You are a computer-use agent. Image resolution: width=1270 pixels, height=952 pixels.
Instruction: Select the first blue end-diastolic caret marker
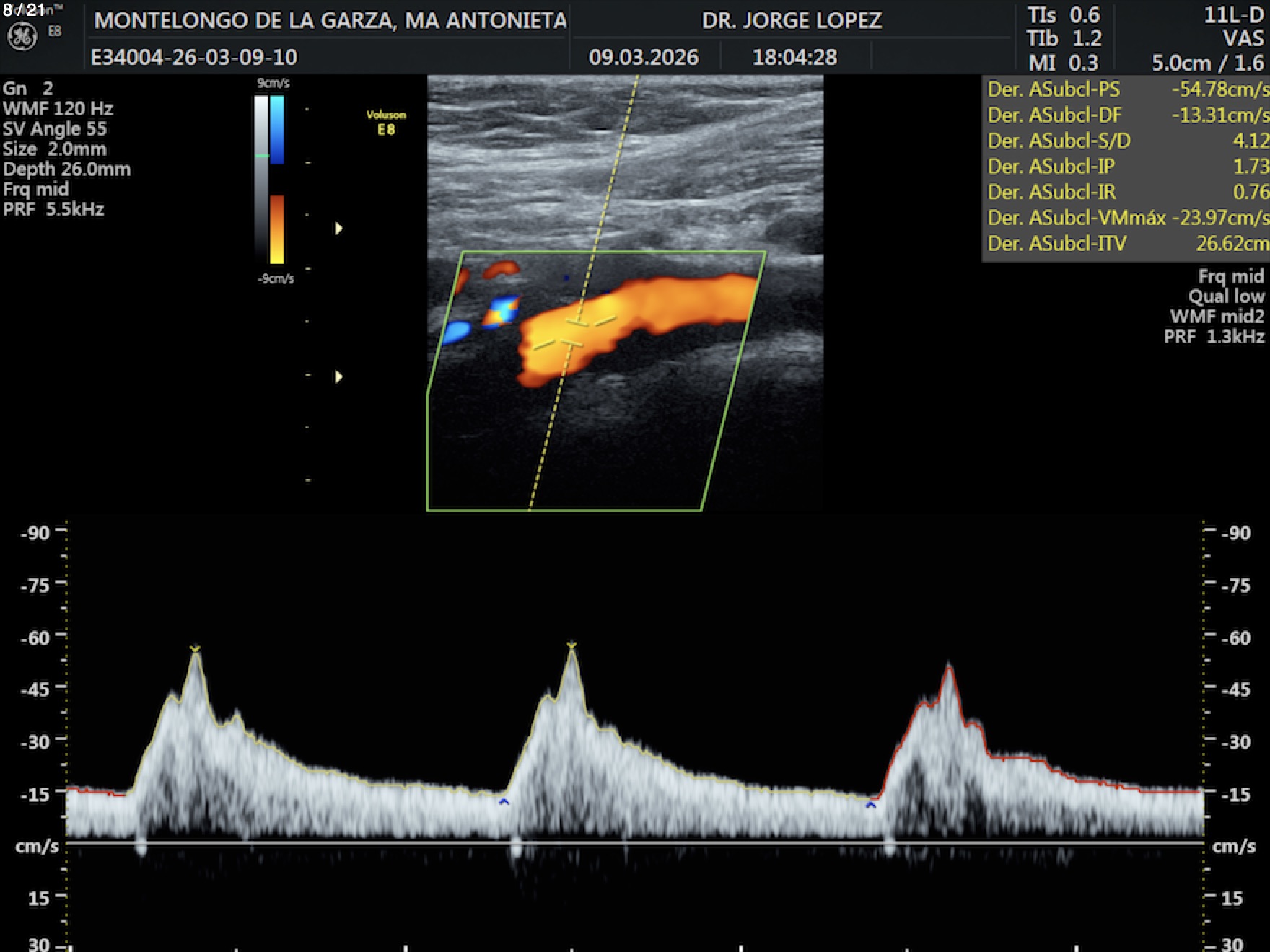coord(504,801)
